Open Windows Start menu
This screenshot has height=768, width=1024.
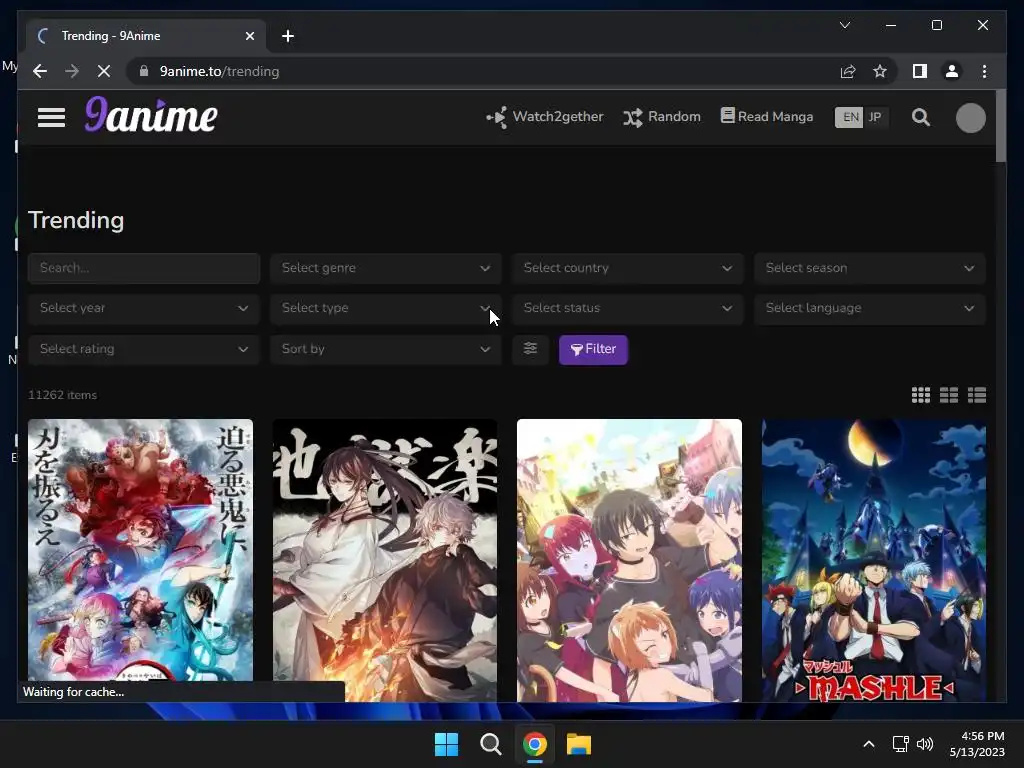[447, 744]
